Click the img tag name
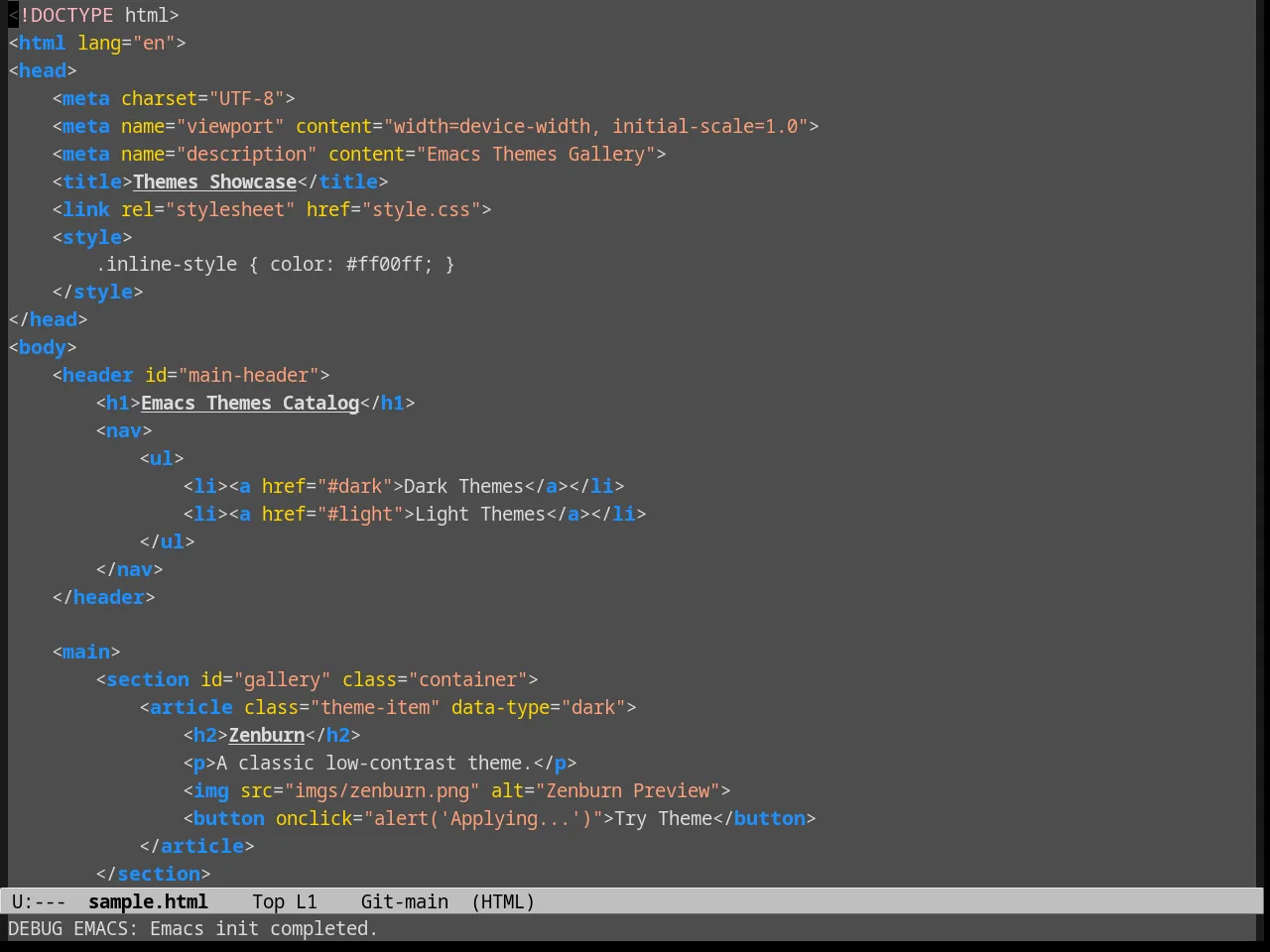This screenshot has width=1270, height=952. [210, 790]
